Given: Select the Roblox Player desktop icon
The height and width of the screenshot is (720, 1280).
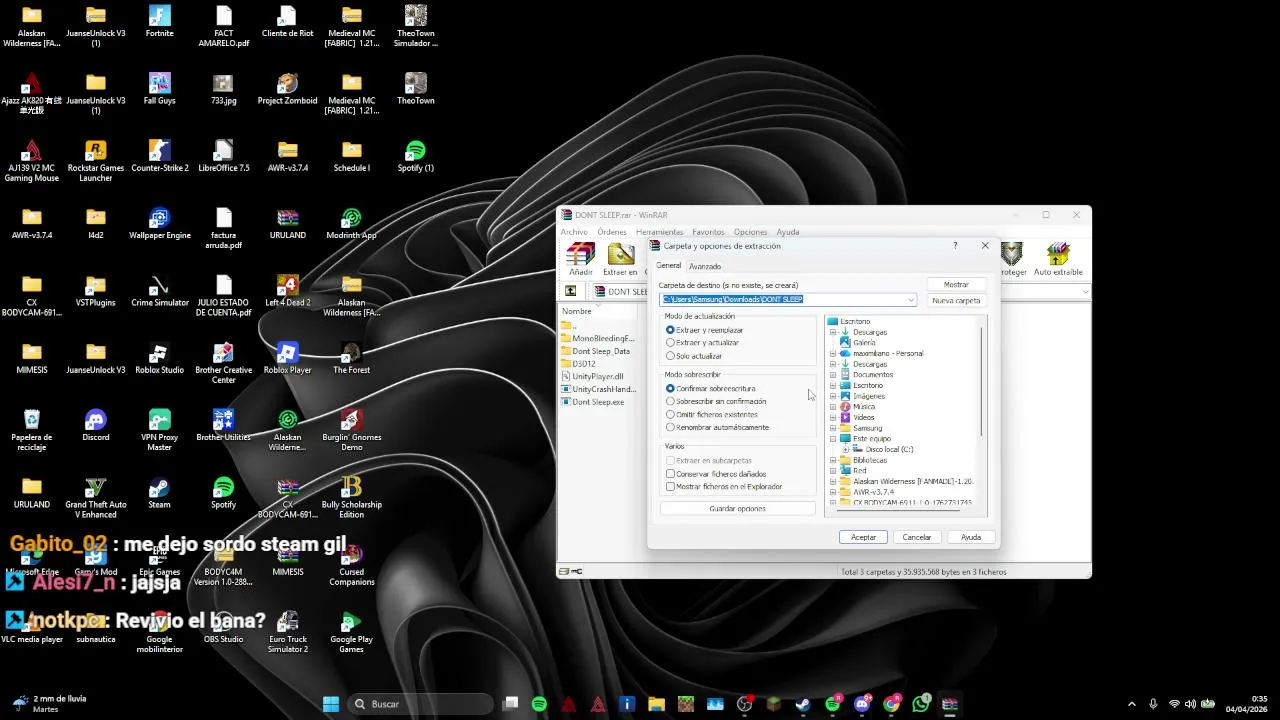Looking at the screenshot, I should coord(288,358).
